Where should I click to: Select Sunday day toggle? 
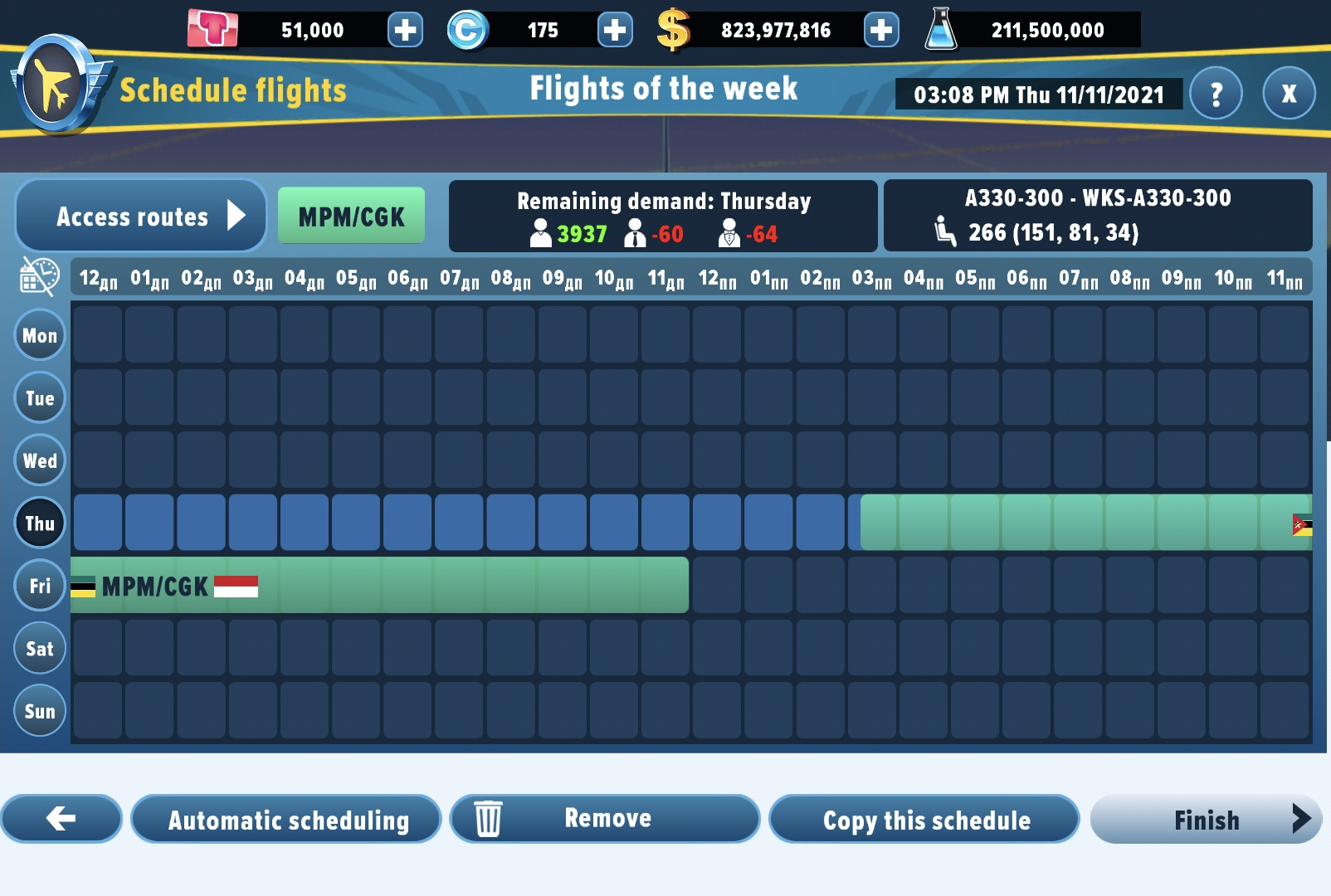[x=40, y=711]
